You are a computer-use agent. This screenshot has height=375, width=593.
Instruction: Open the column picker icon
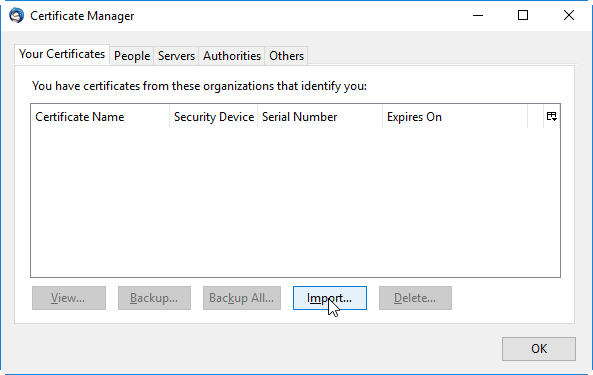(551, 116)
